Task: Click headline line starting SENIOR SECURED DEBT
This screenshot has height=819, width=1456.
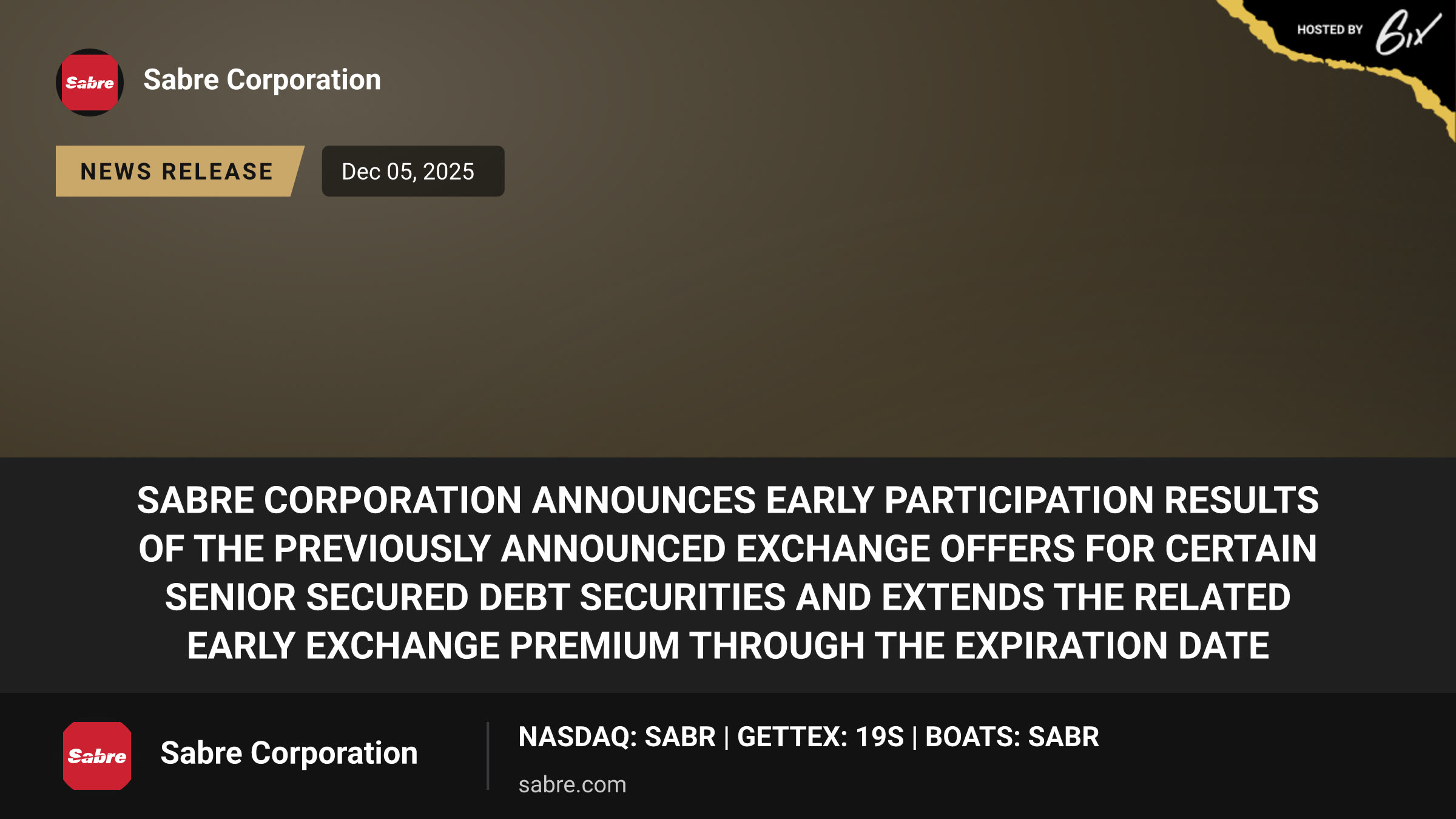Action: [728, 598]
